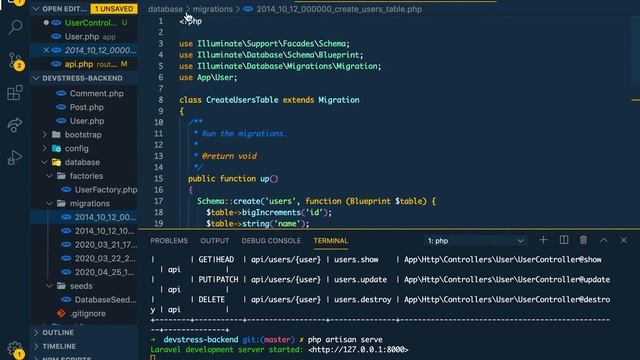Collapse the seeds folder
This screenshot has width=640, height=360.
tap(50, 286)
